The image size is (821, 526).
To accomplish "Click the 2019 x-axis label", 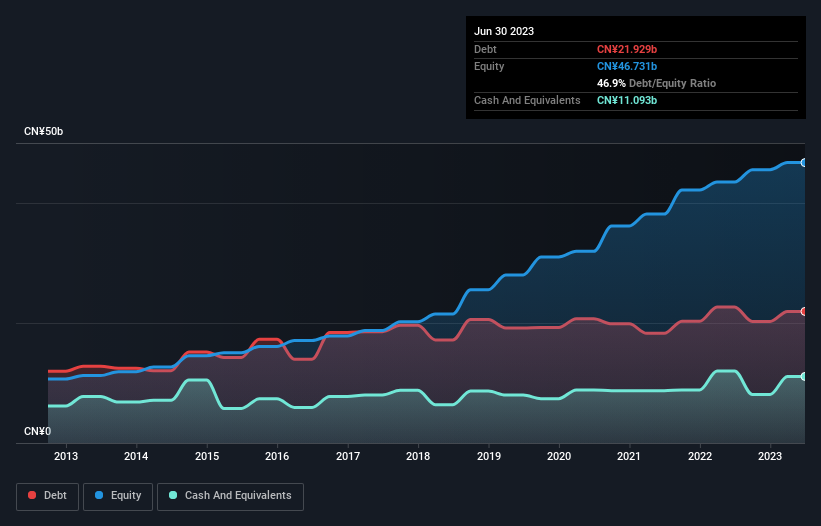I will tap(489, 456).
